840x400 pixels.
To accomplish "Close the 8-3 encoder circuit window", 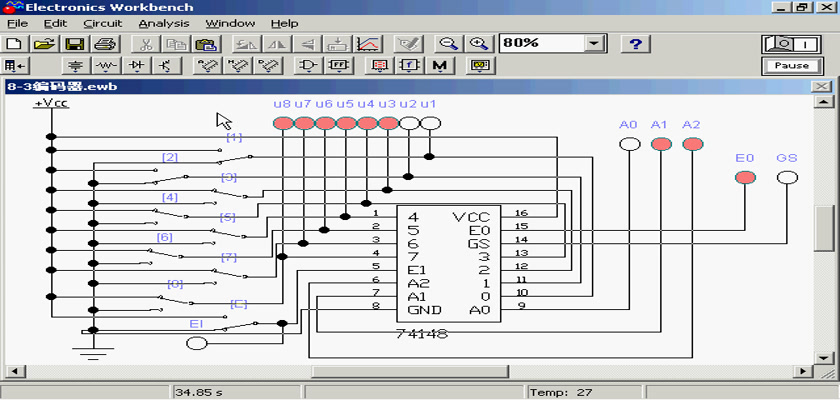I will pos(821,87).
